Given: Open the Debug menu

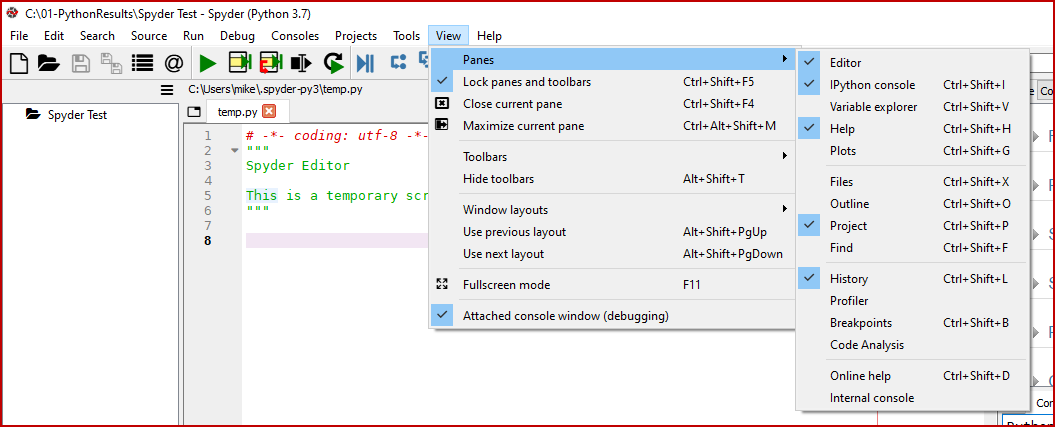Looking at the screenshot, I should coord(237,36).
